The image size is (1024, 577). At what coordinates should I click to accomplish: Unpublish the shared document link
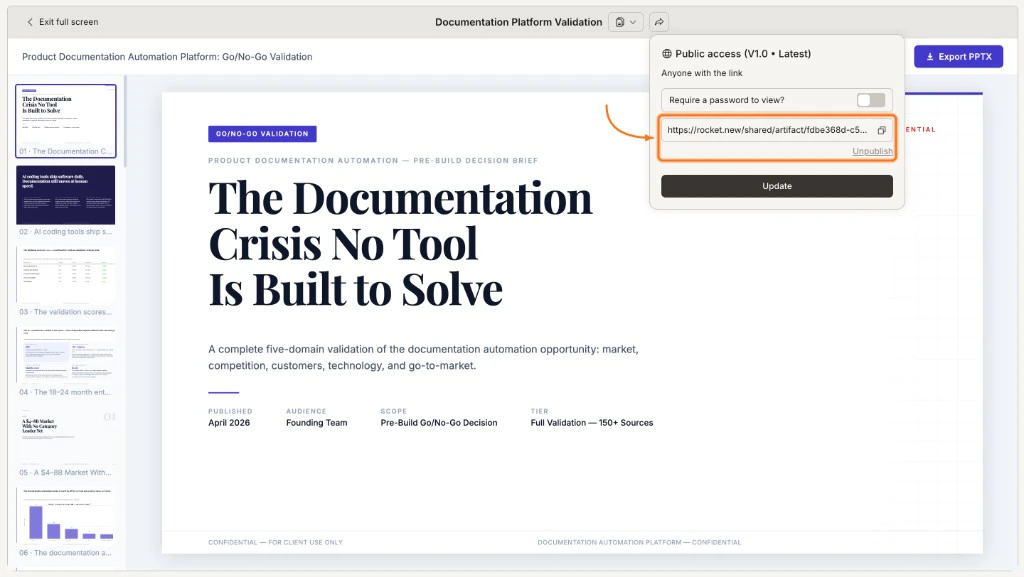(871, 150)
